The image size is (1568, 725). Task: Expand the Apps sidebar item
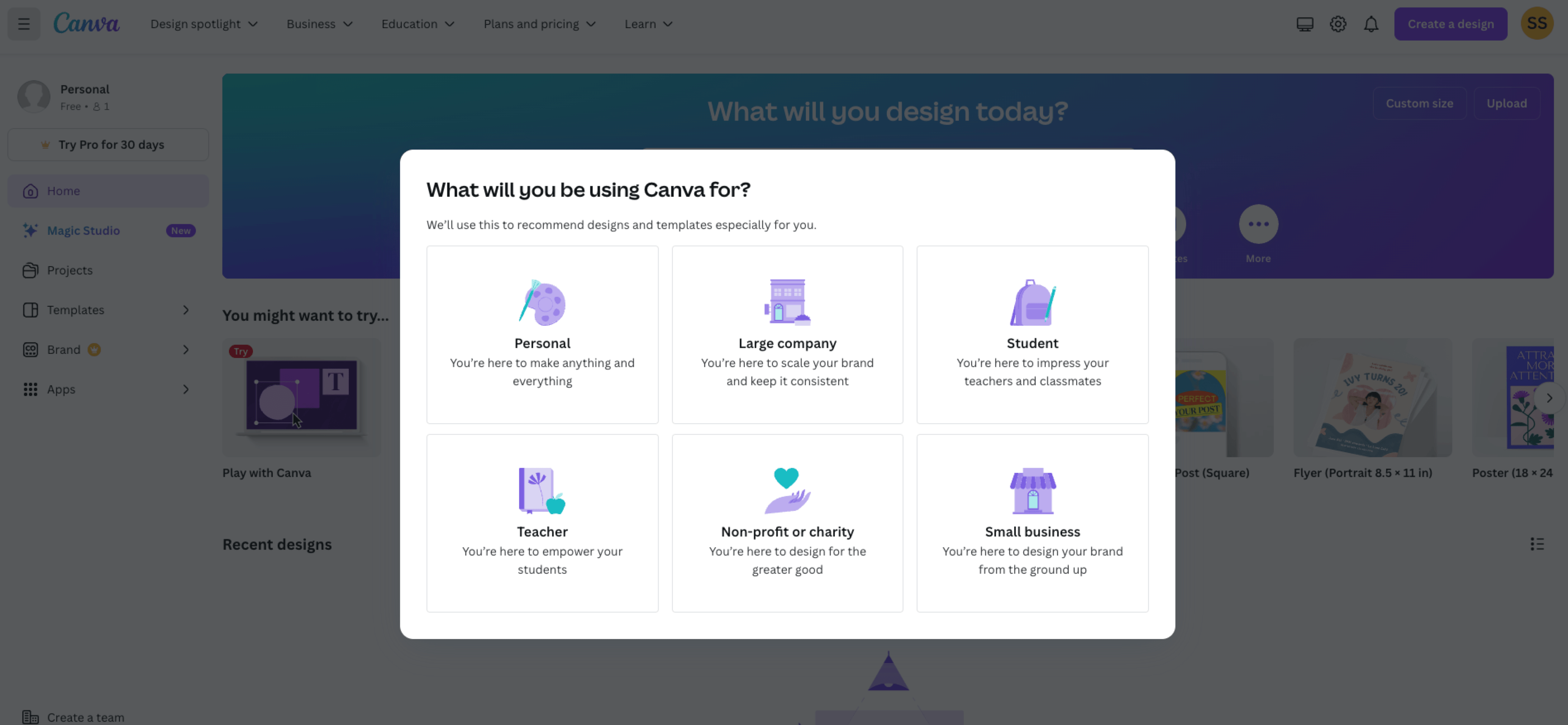61,389
